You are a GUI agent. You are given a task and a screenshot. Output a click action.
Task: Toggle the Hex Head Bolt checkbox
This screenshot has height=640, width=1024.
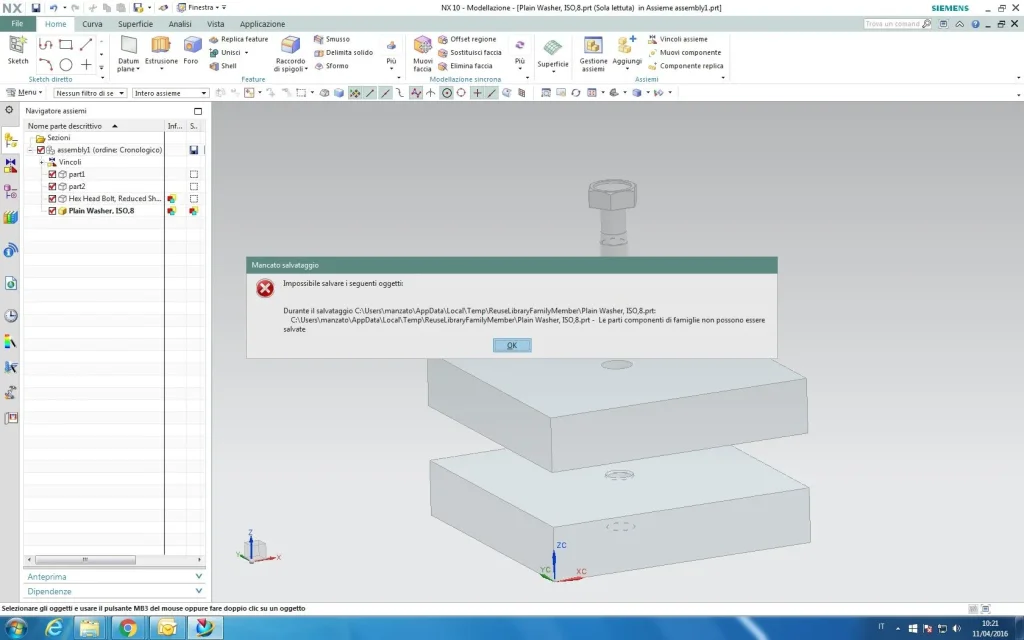[x=53, y=198]
